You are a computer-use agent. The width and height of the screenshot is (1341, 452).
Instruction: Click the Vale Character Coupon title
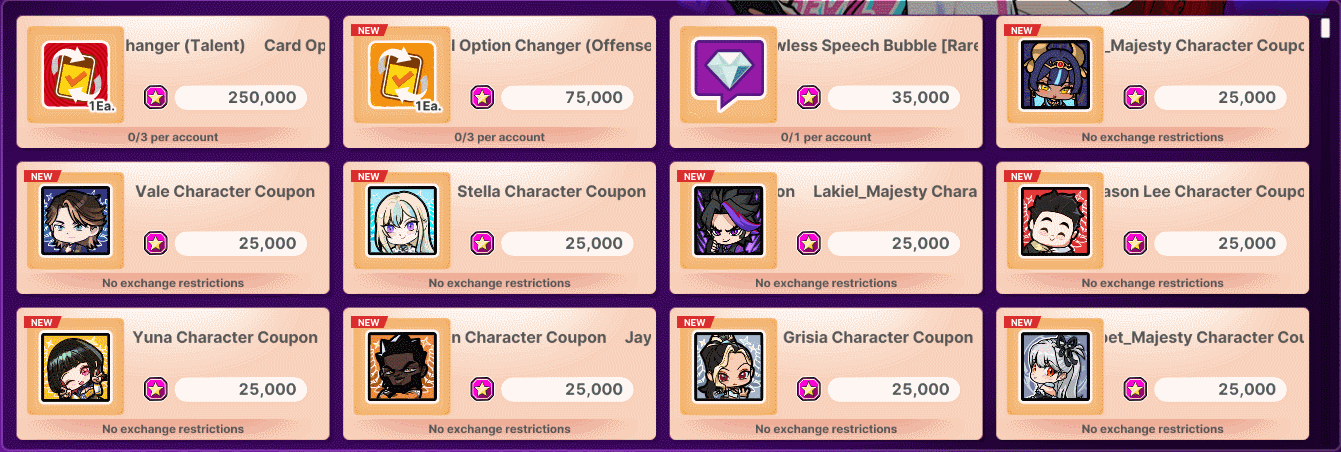tap(225, 192)
